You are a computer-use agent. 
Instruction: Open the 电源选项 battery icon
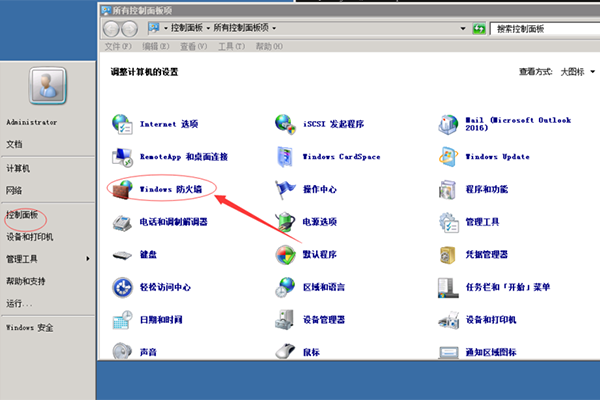285,222
